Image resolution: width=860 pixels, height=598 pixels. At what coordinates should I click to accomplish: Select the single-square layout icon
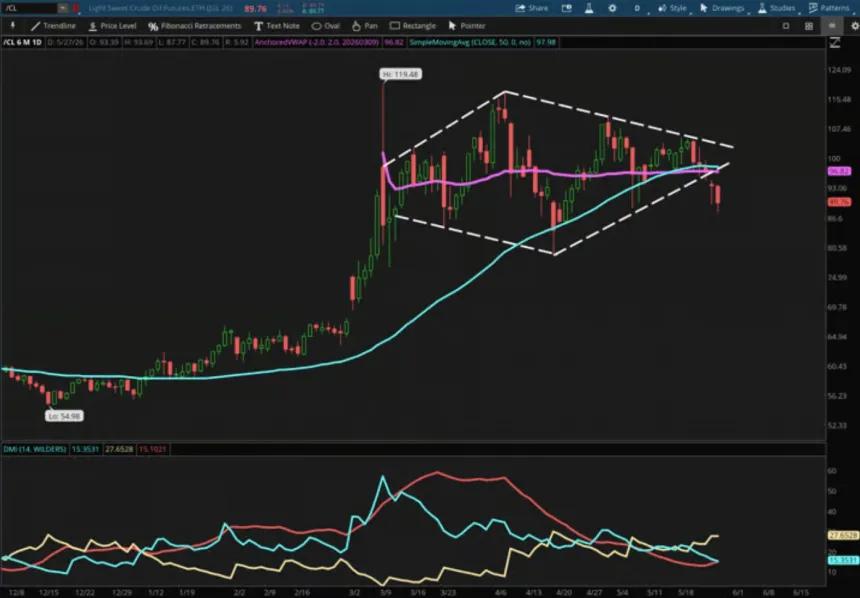coord(786,26)
